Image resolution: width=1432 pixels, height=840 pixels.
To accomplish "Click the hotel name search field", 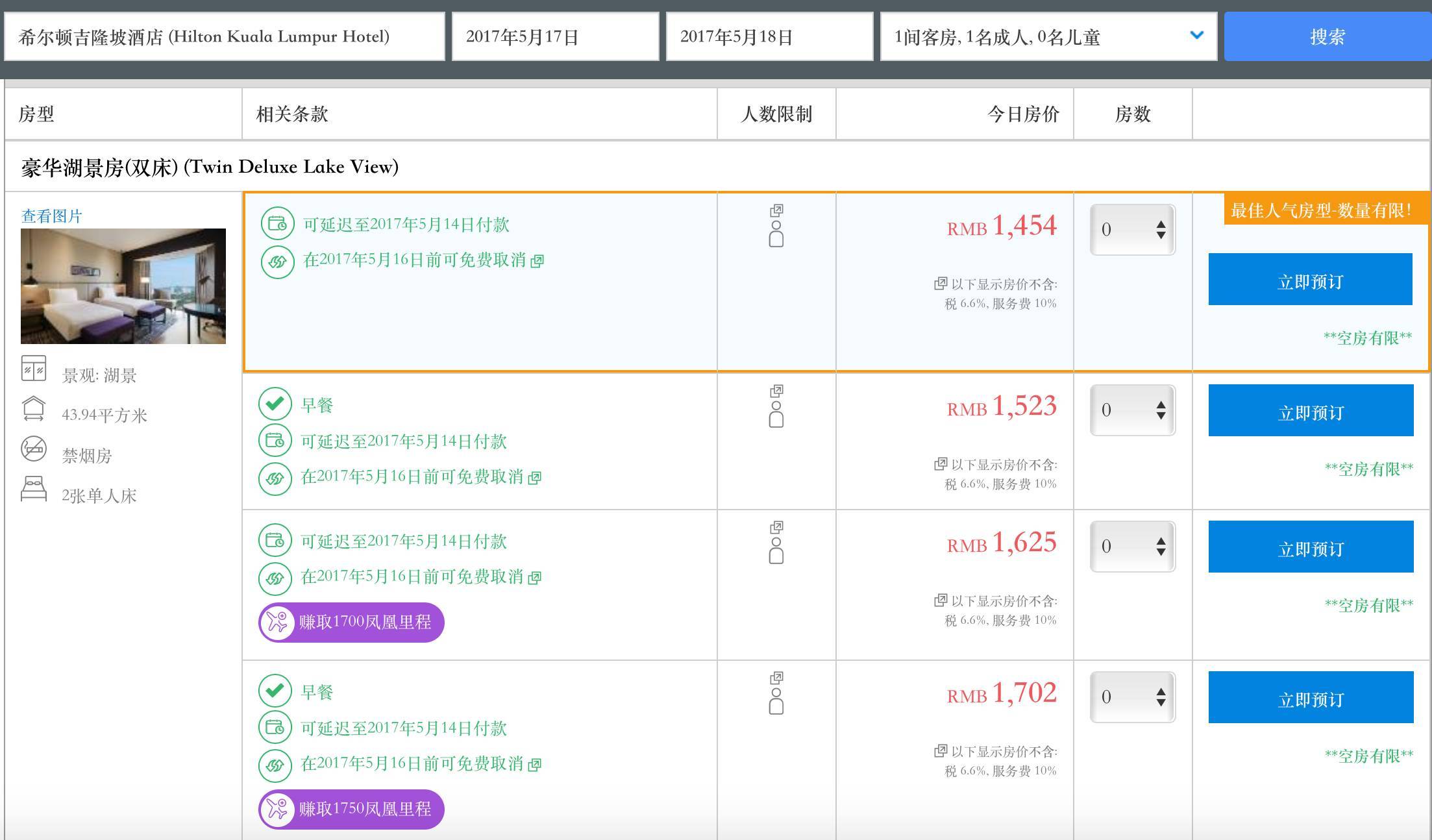I will tap(225, 36).
